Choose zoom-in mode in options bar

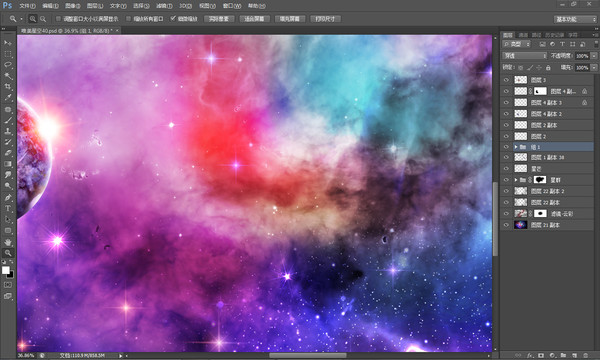(x=33, y=19)
